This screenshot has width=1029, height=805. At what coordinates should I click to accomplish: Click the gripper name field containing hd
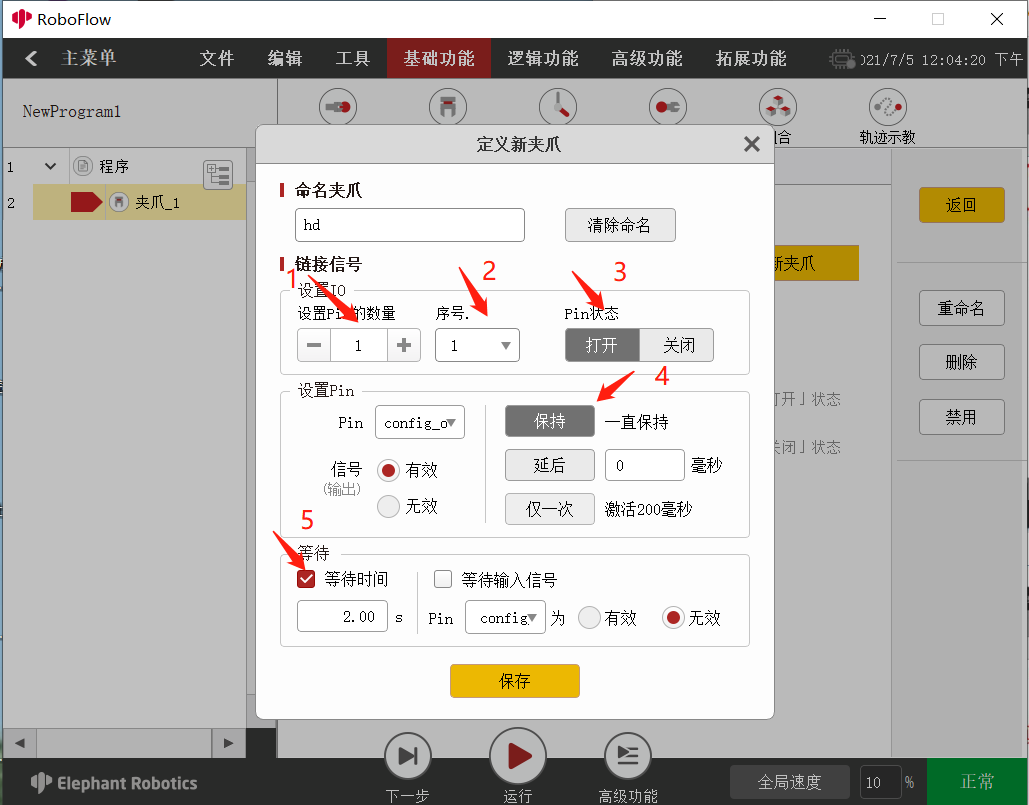pos(410,225)
